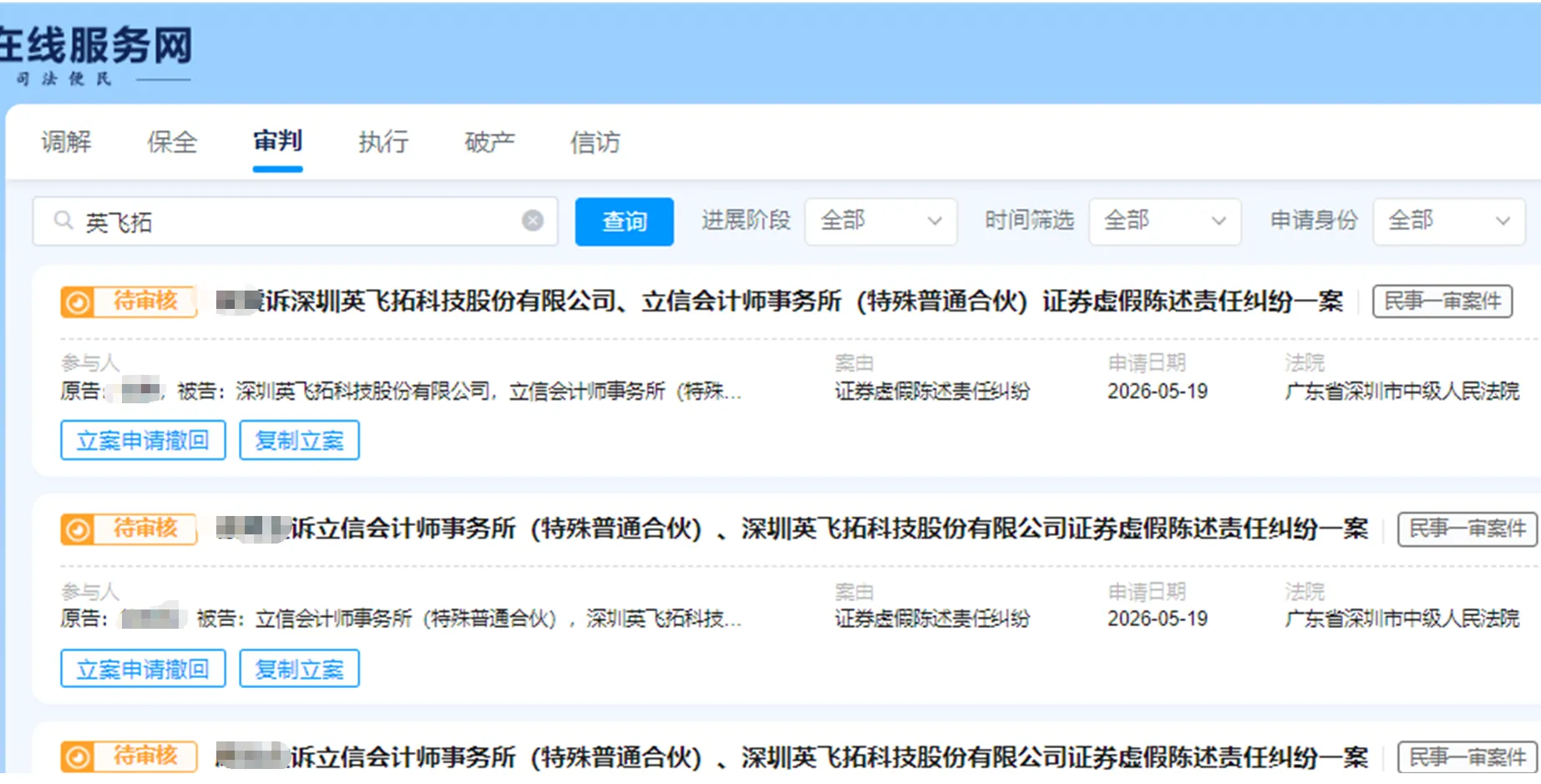The width and height of the screenshot is (1541, 784).
Task: Click first case court 广东省深圳市中级人民法院
Action: click(x=1402, y=391)
